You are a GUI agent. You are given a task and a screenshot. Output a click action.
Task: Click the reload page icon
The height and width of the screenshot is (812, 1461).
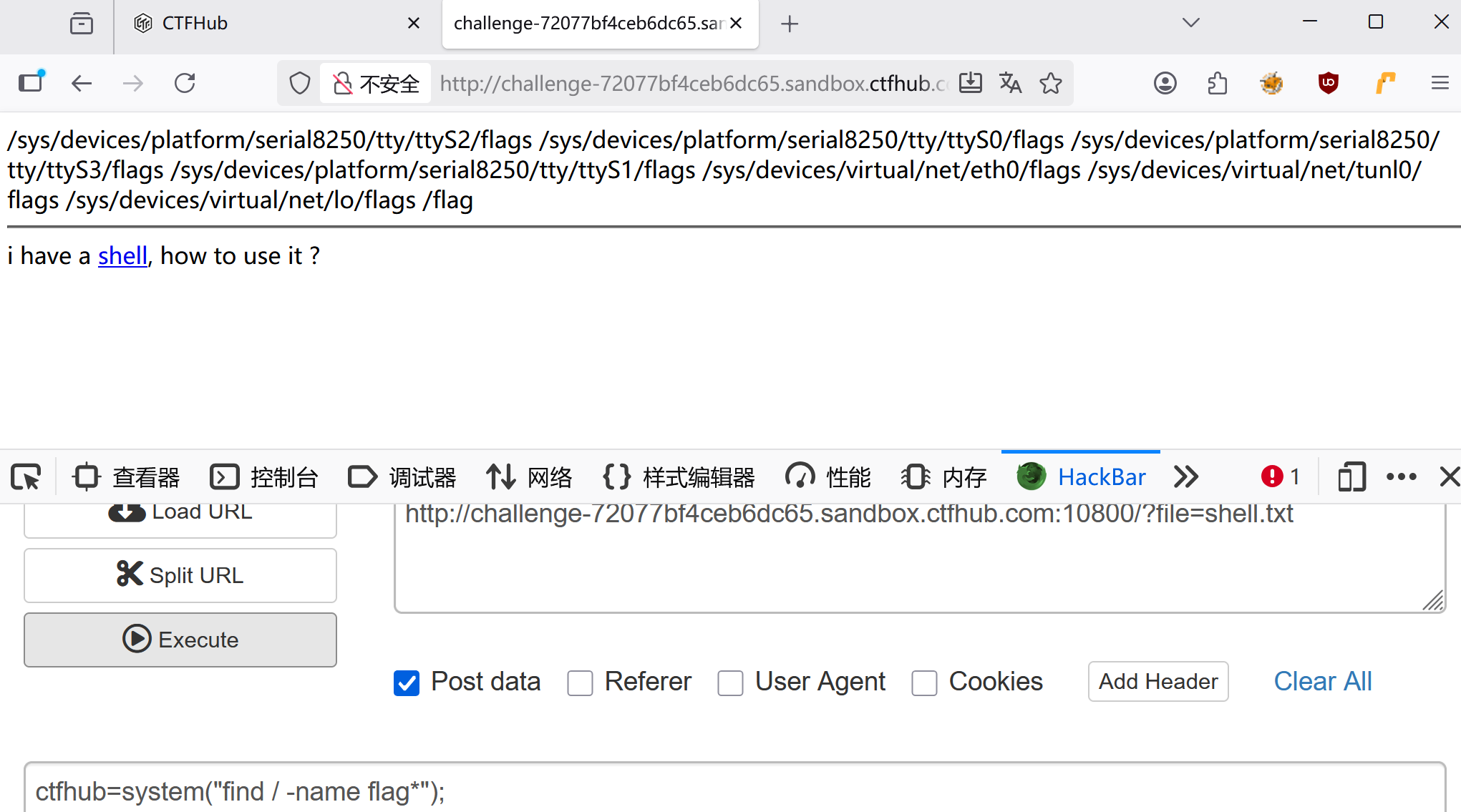185,84
